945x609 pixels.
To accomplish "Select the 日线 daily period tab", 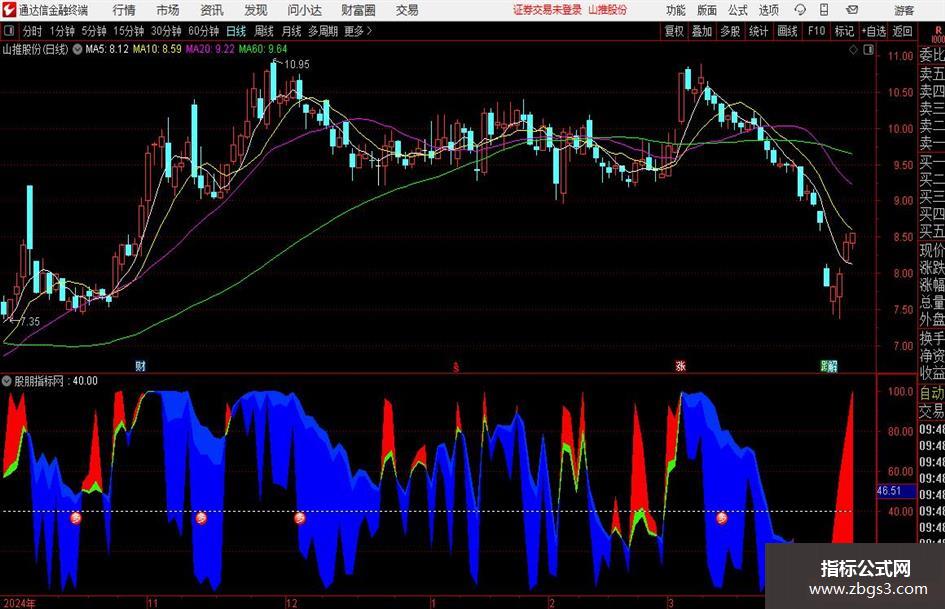I will tap(236, 31).
